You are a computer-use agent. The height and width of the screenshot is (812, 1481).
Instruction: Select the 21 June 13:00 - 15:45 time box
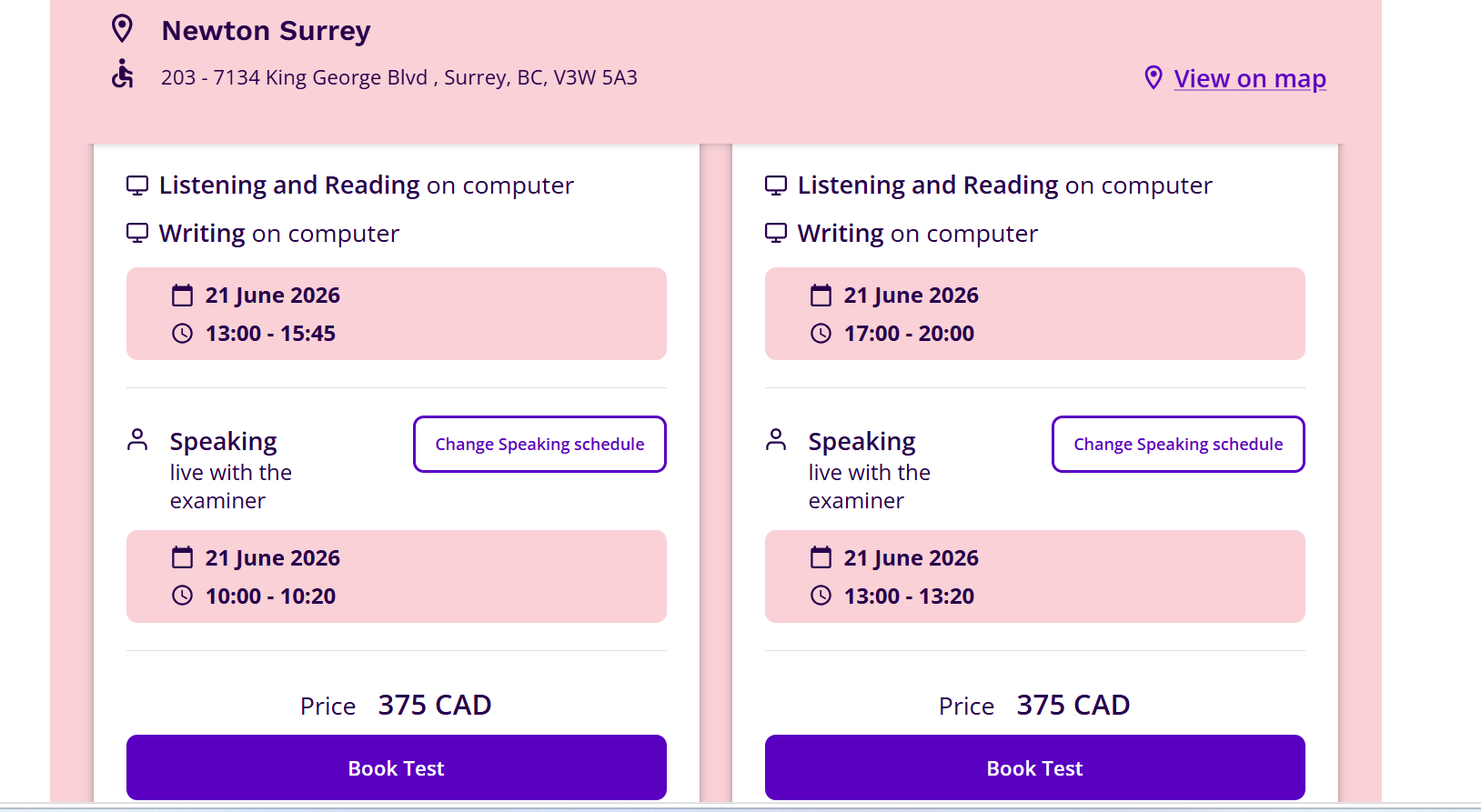coord(397,314)
